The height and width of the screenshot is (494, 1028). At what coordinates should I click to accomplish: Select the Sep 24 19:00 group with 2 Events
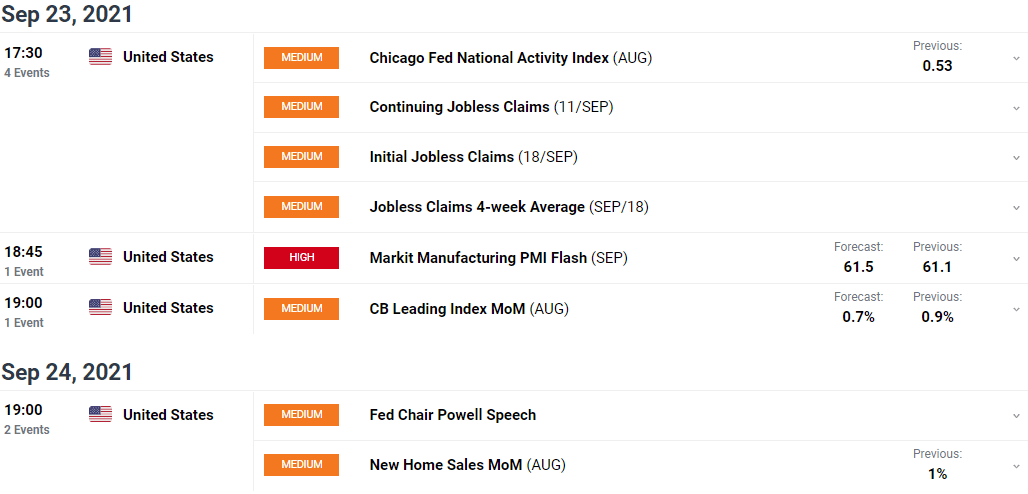click(27, 419)
